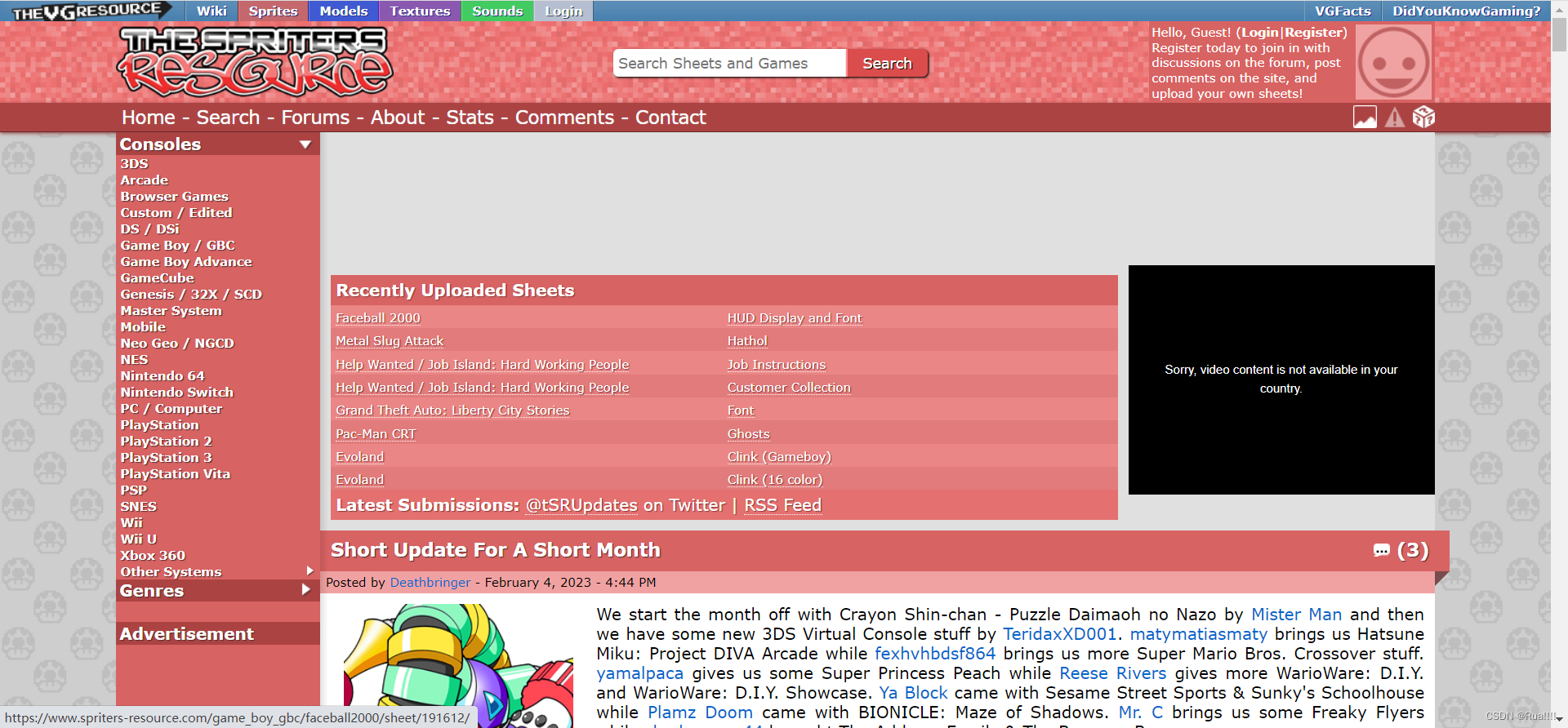Open Faceball 2000 sheet link

tap(378, 318)
